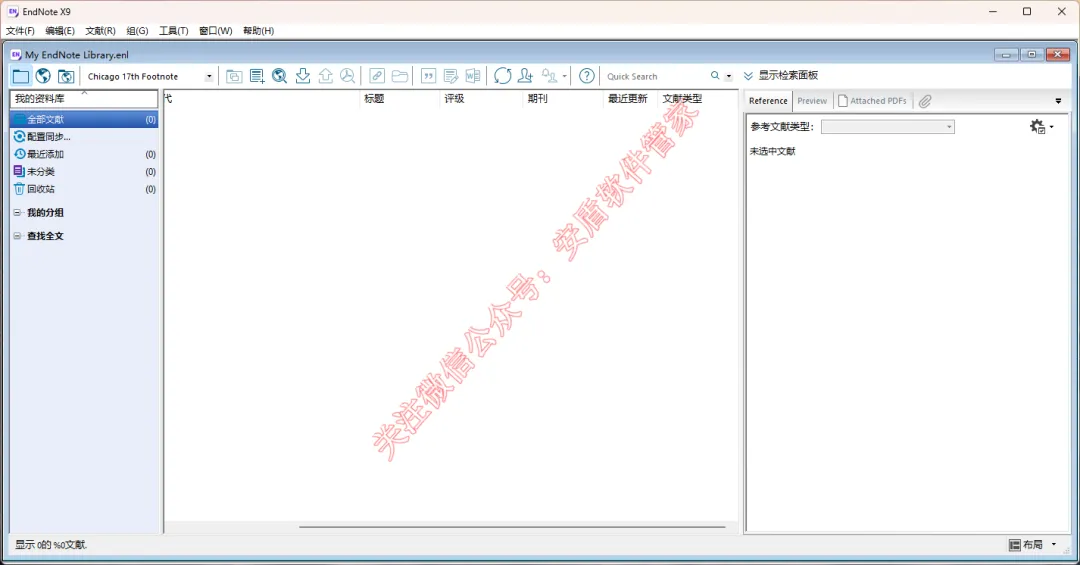This screenshot has height=565, width=1080.
Task: Click into the Quick Search field
Action: tap(654, 76)
